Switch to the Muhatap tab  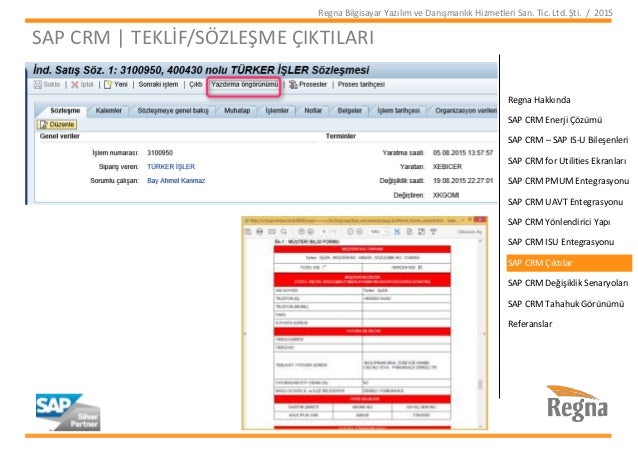pos(237,110)
